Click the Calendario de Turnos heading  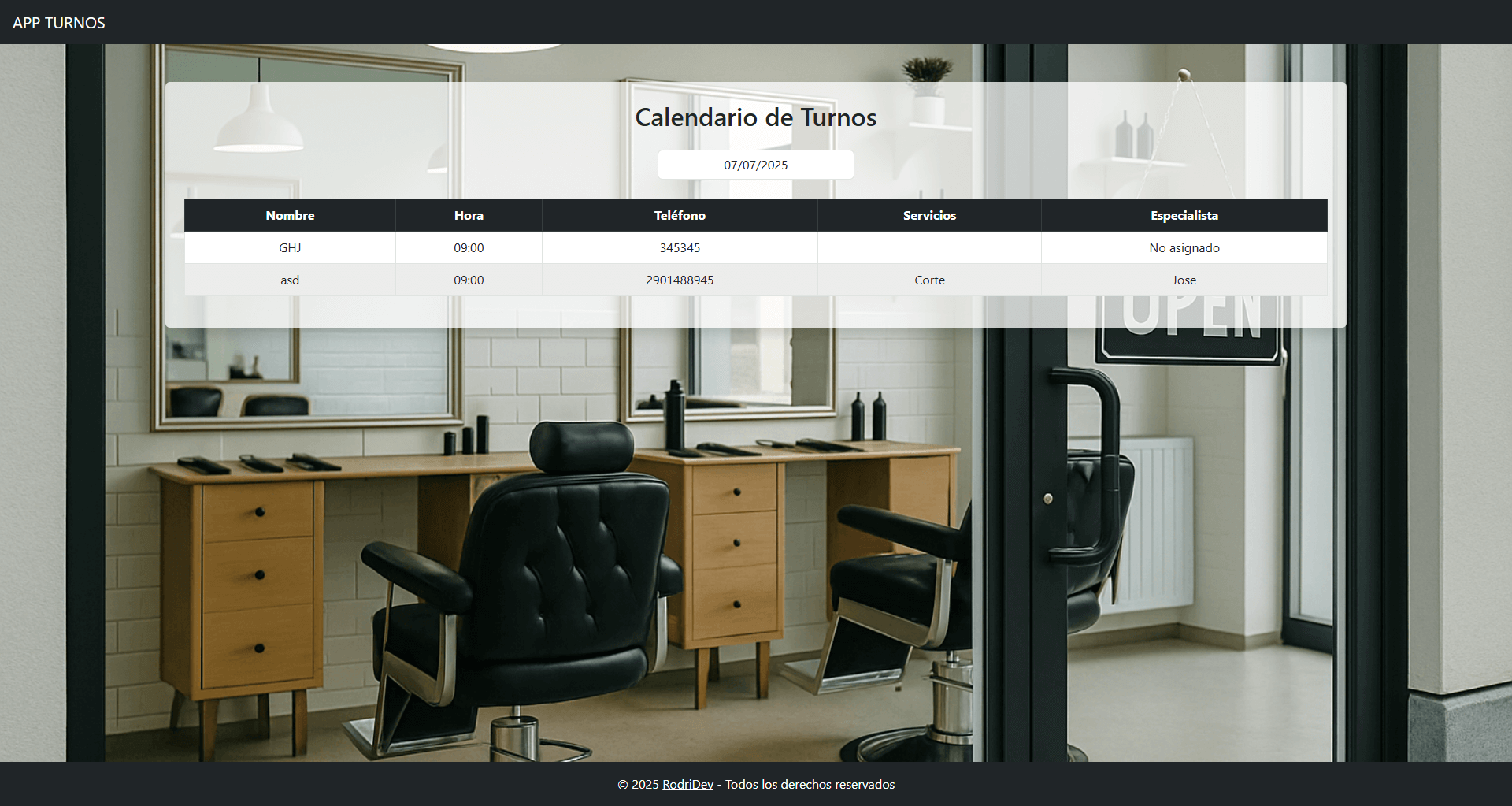click(x=755, y=117)
